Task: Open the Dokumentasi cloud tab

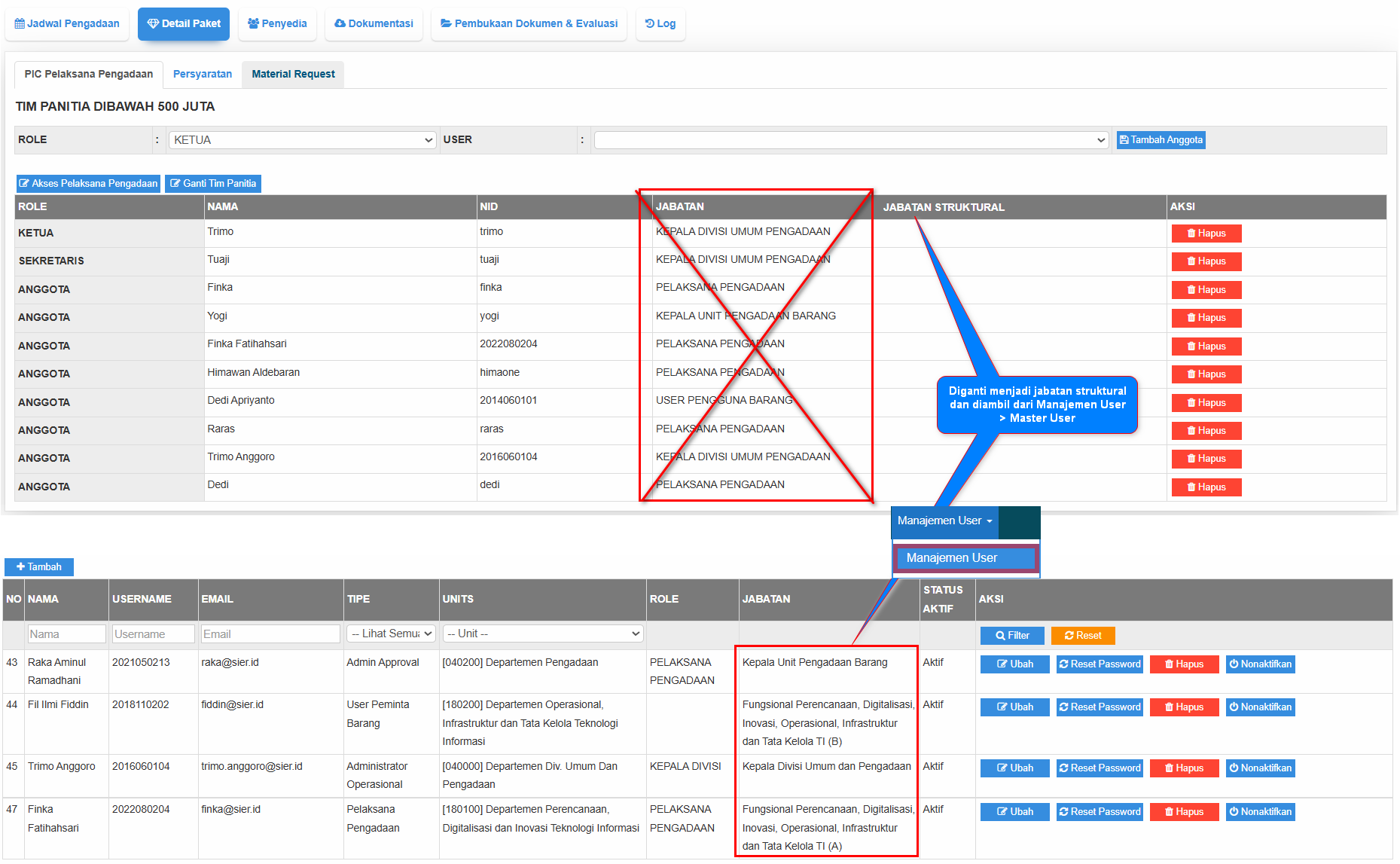Action: (374, 23)
